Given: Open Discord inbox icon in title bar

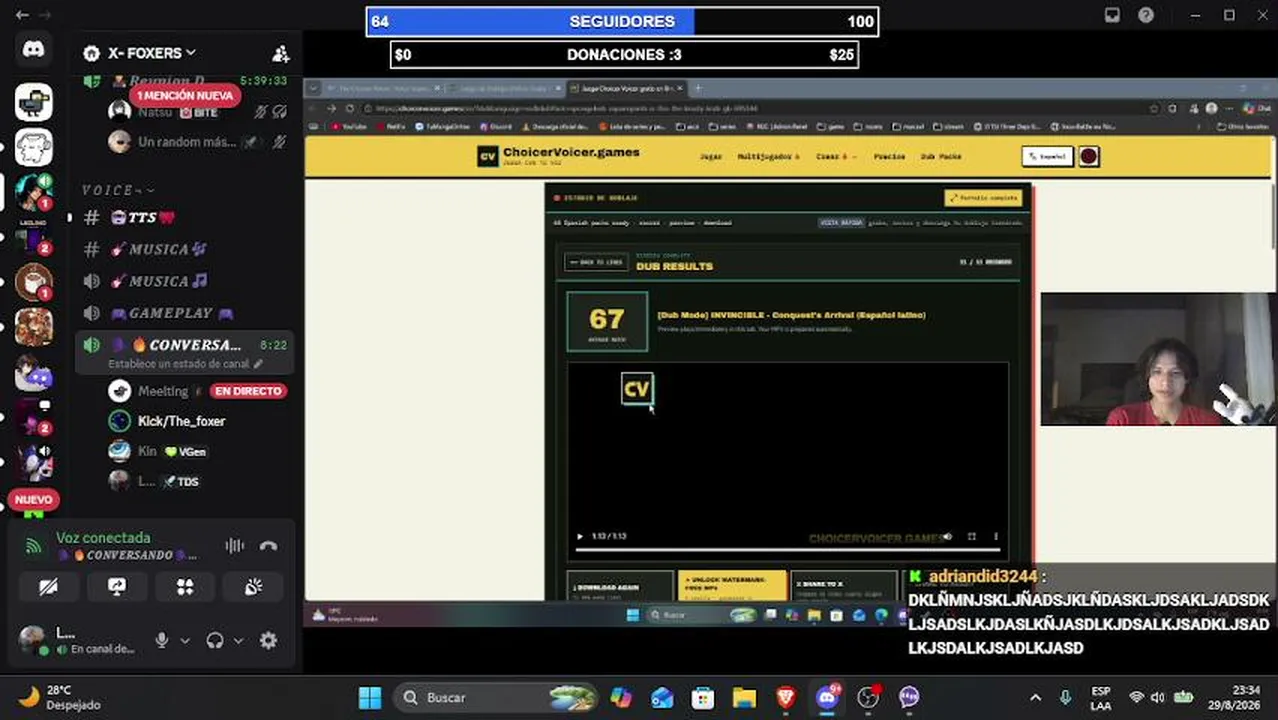Looking at the screenshot, I should point(1112,15).
